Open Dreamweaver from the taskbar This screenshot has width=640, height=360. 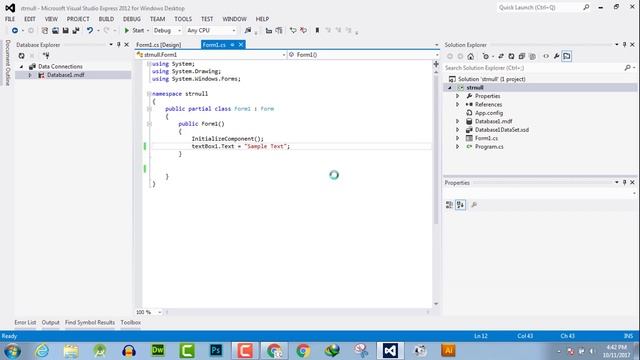click(158, 351)
